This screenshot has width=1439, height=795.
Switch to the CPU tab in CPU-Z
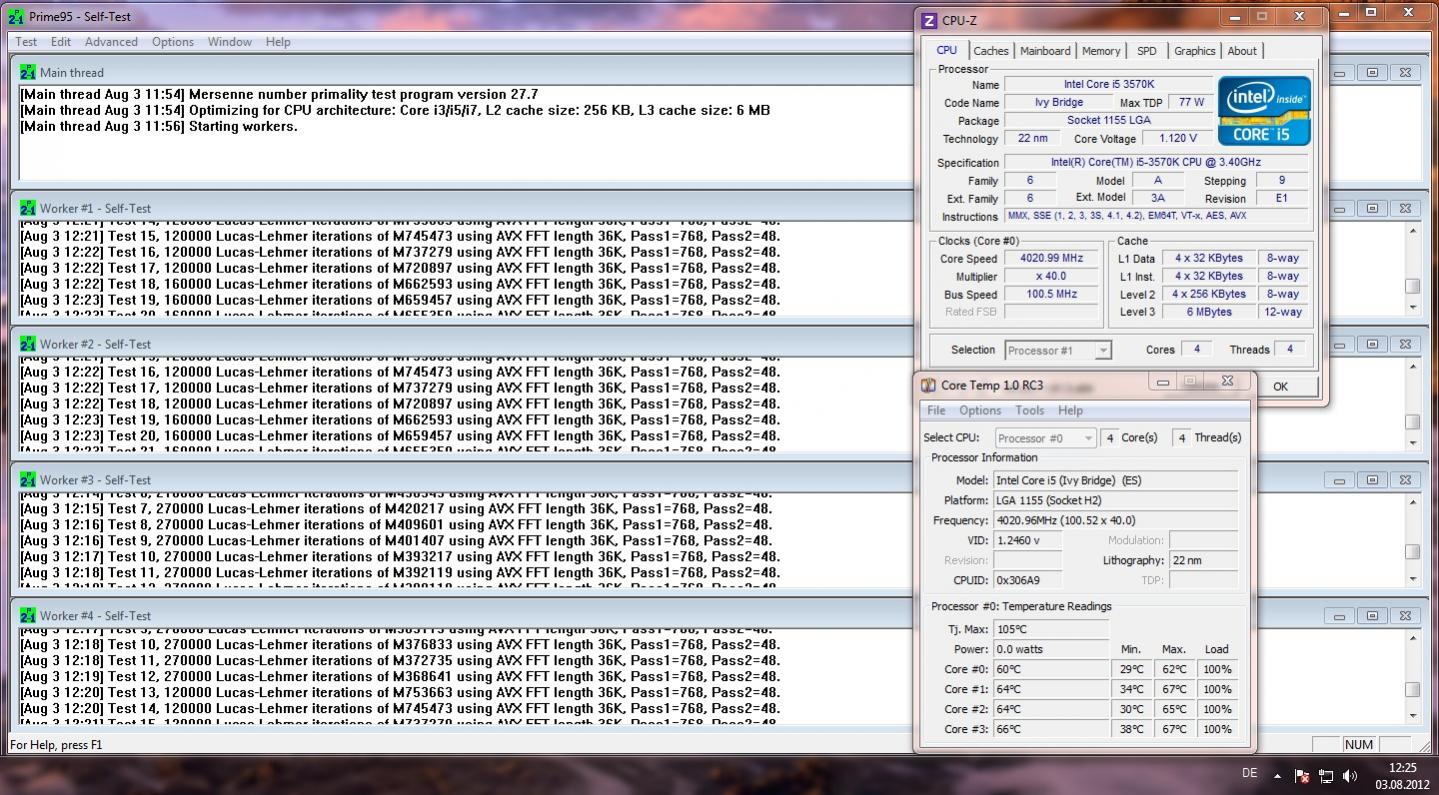coord(946,50)
